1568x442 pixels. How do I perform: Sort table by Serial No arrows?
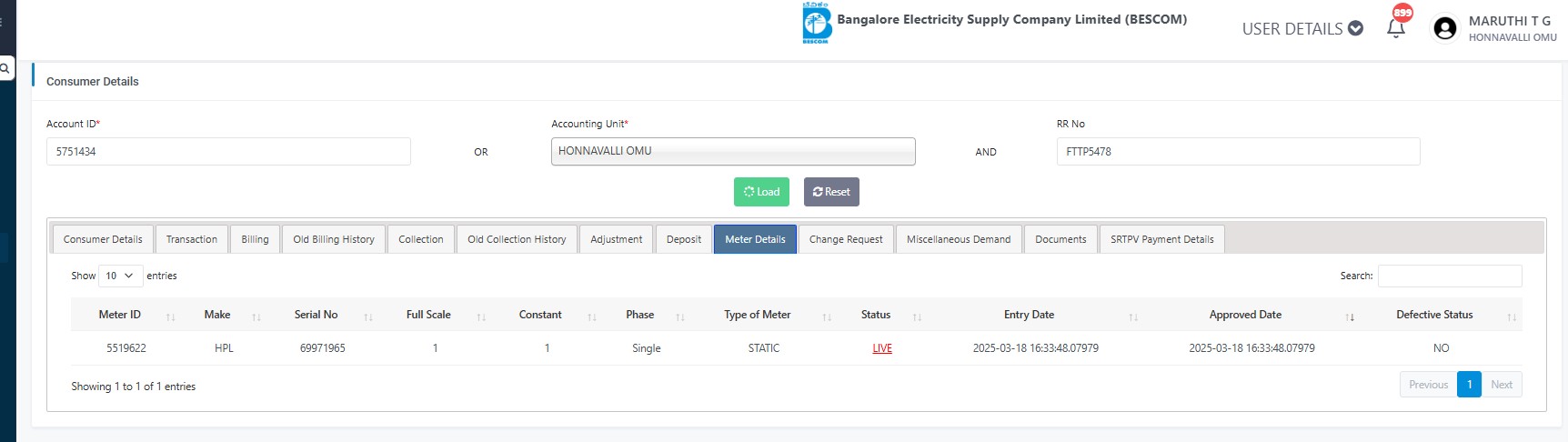[x=368, y=316]
